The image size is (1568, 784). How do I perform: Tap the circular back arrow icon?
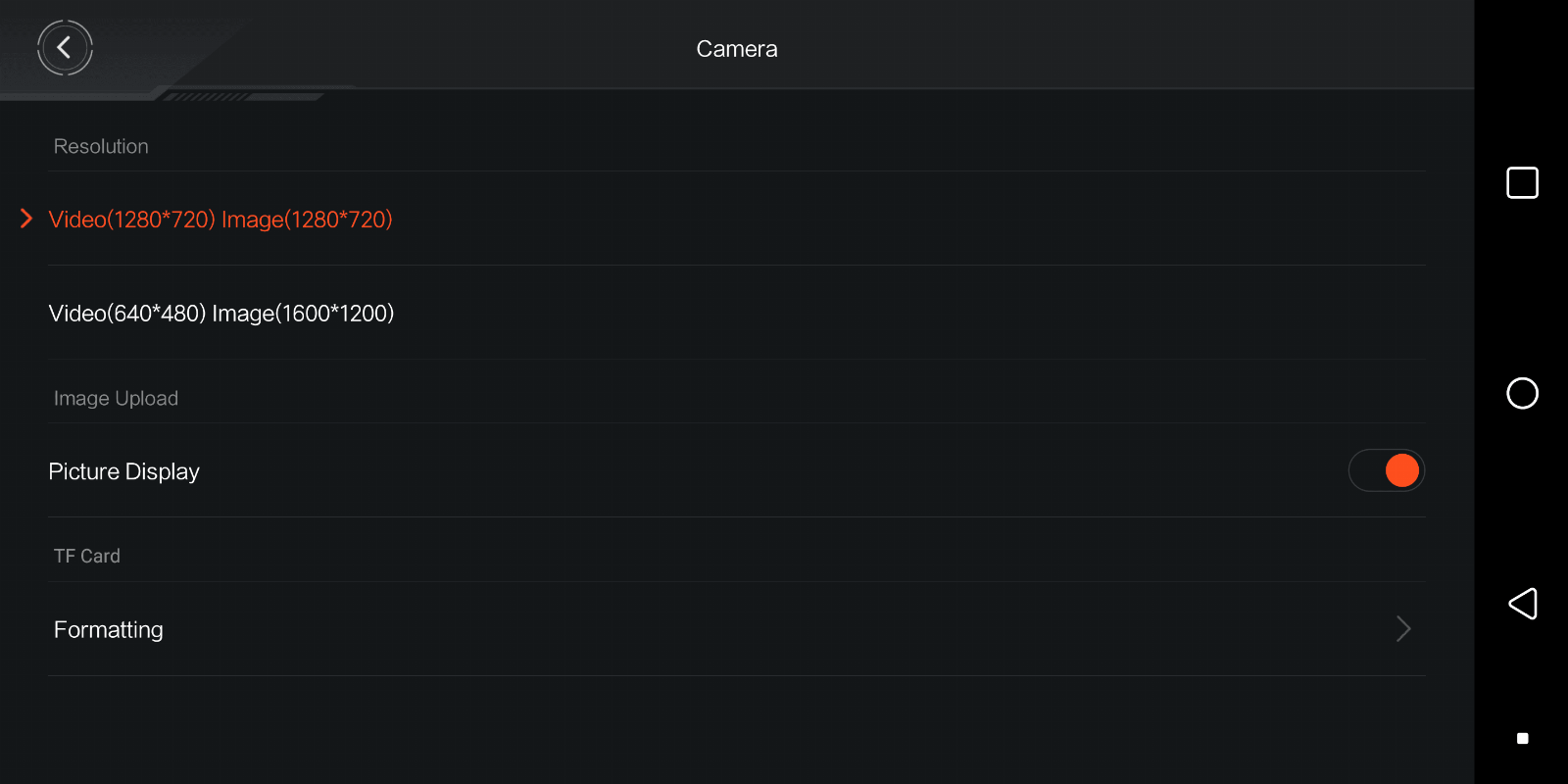pos(65,47)
